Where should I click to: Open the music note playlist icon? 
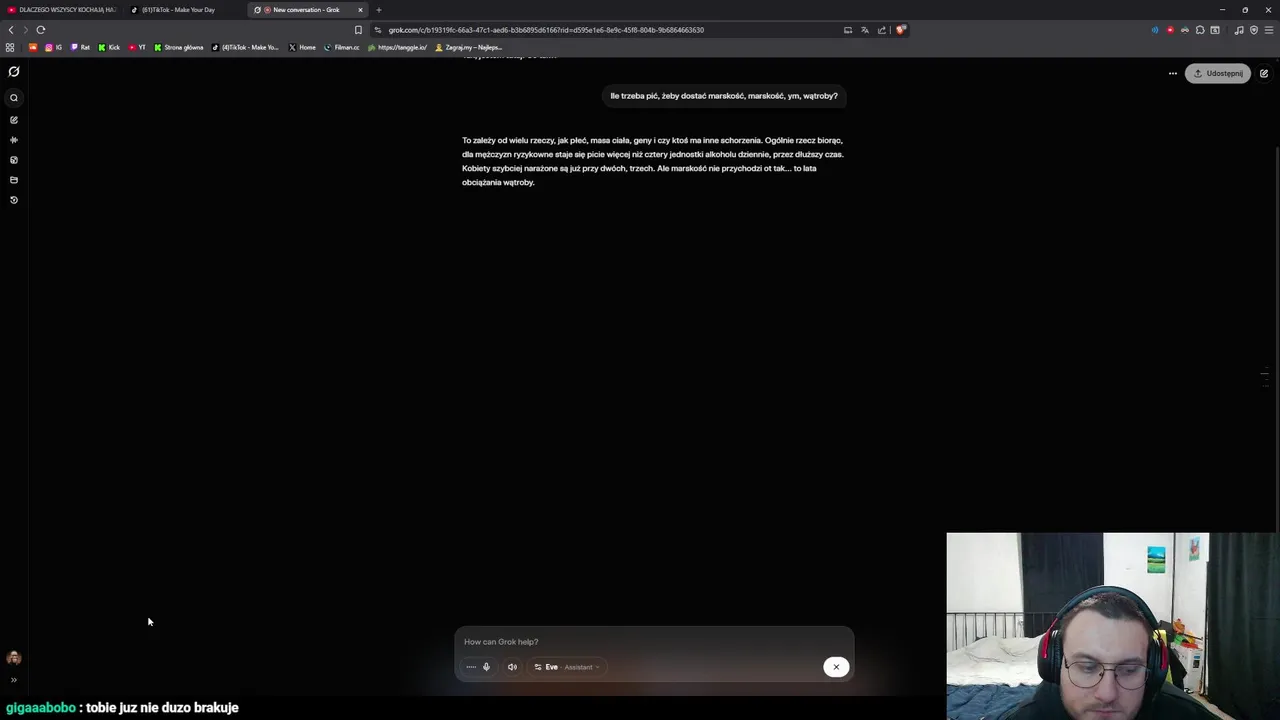click(x=1239, y=30)
